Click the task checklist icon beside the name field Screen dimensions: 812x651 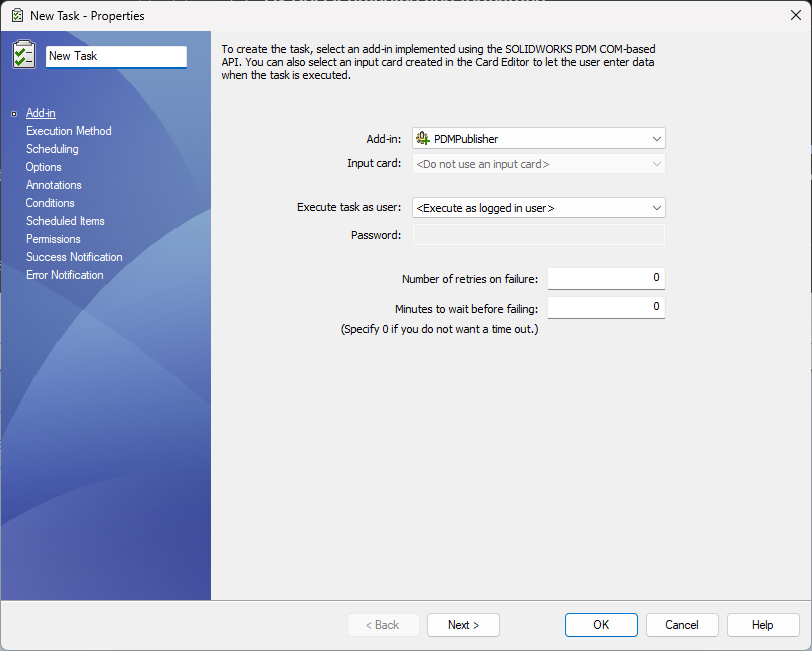click(24, 55)
